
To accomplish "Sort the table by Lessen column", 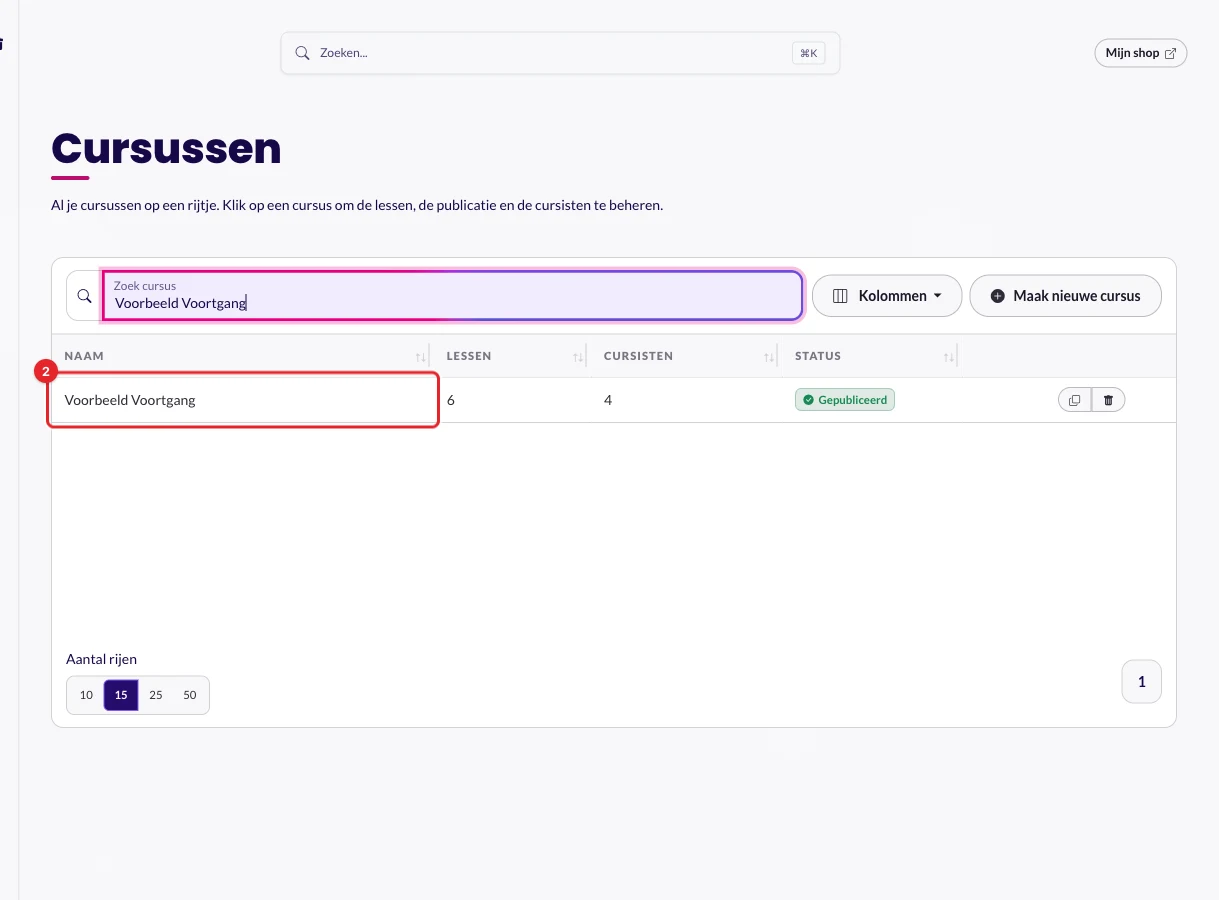I will pos(578,356).
